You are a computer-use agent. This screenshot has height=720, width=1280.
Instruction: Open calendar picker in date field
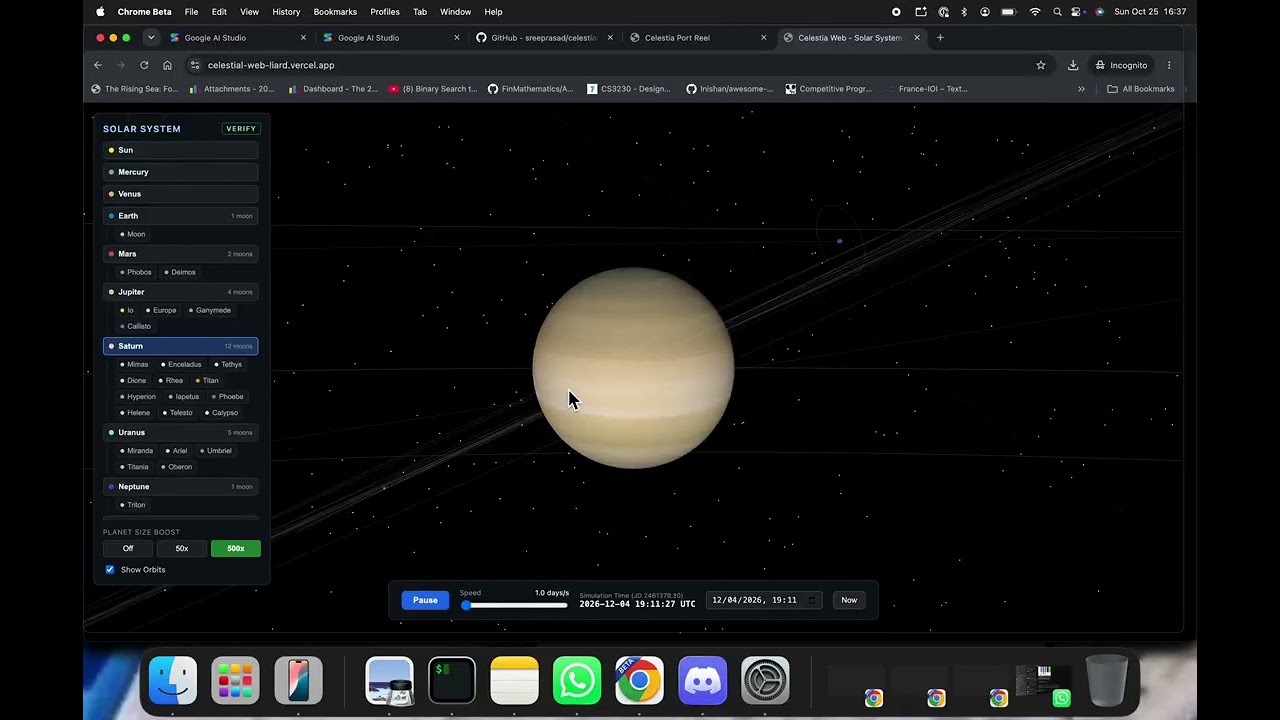(x=811, y=600)
